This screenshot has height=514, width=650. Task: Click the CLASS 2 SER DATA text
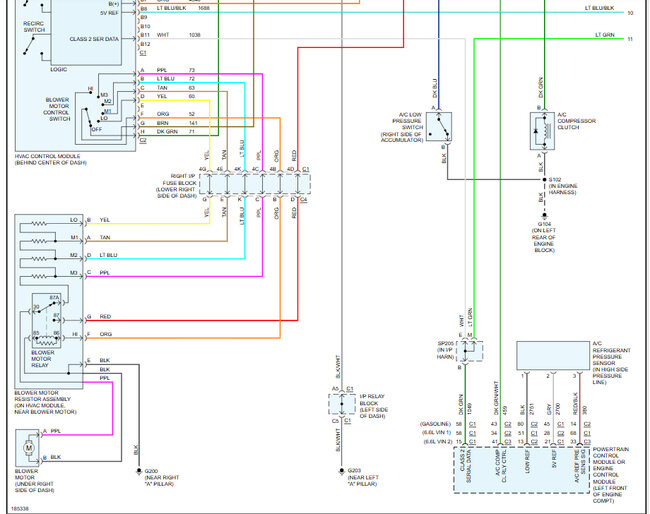(94, 39)
